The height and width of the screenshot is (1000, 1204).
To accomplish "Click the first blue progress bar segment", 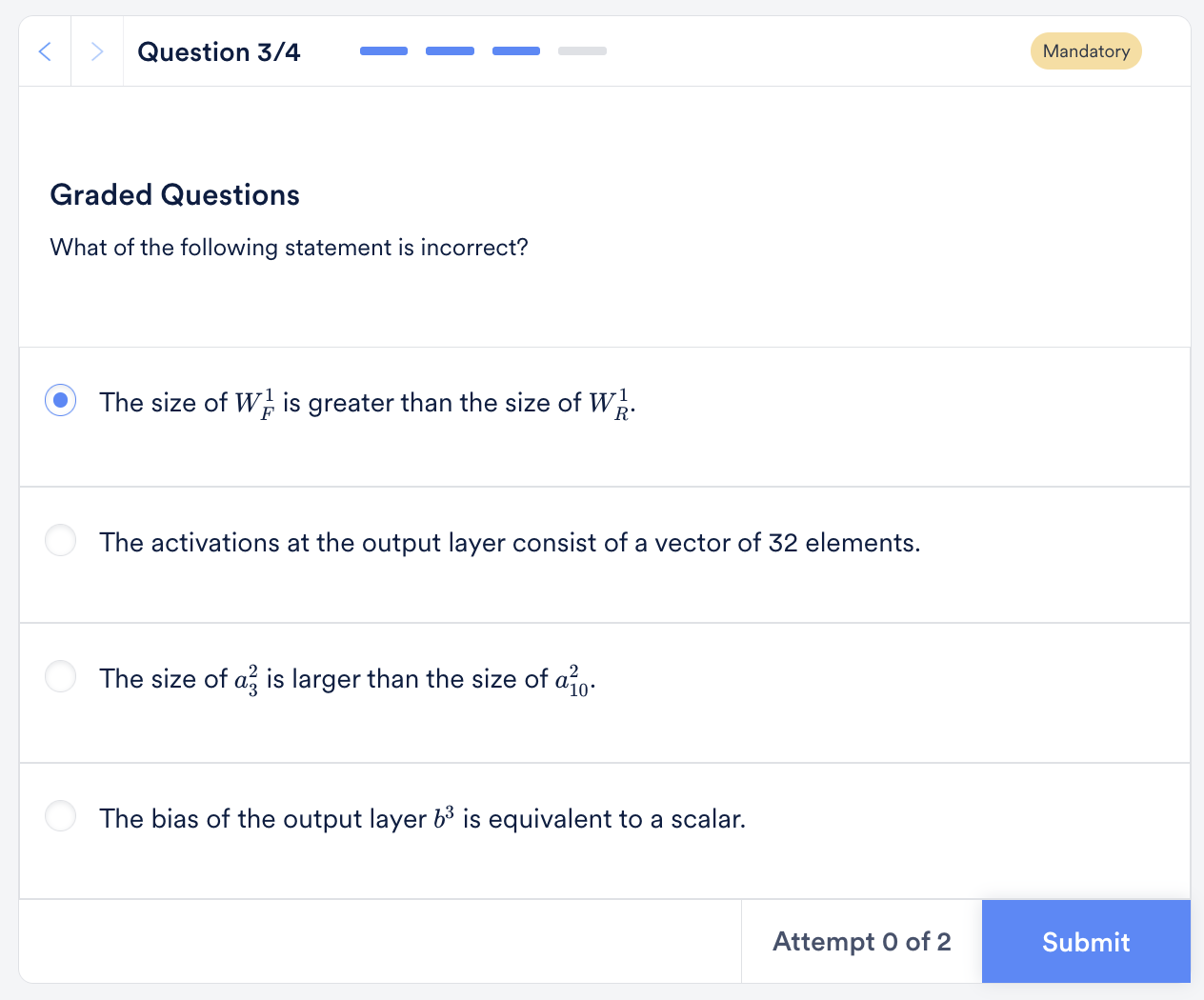I will [x=384, y=50].
